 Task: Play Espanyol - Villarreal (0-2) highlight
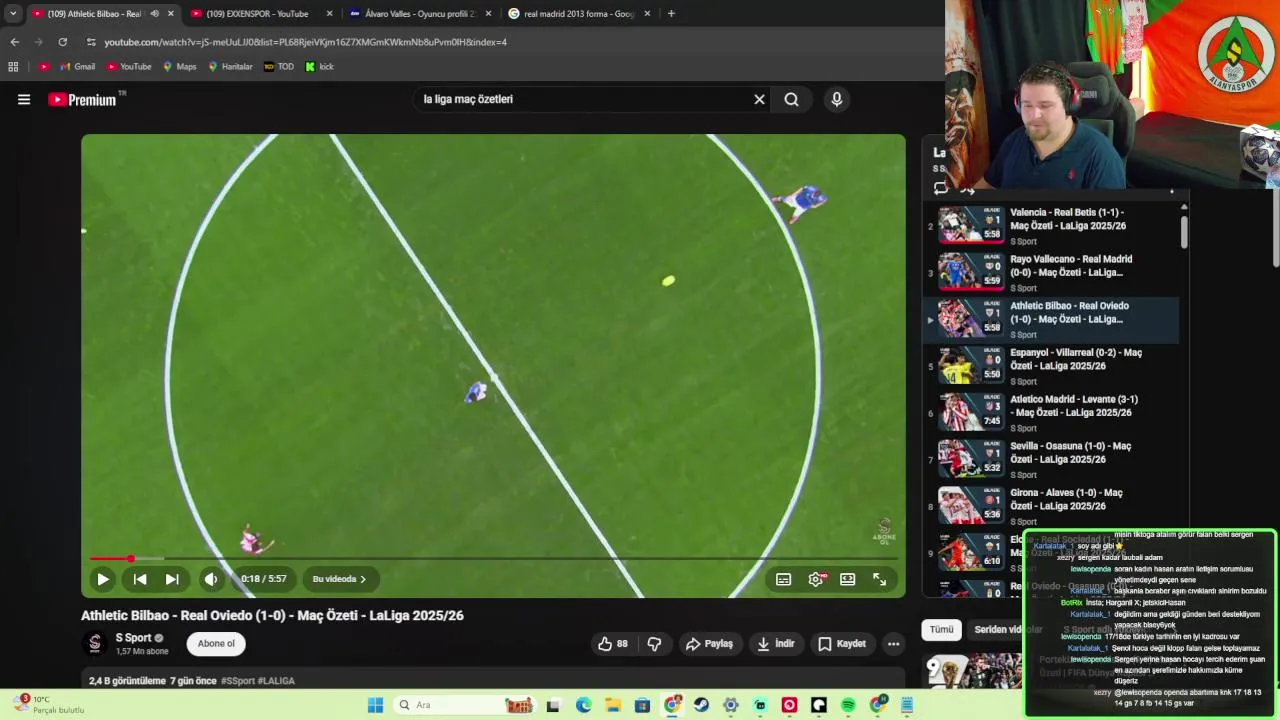[1050, 365]
